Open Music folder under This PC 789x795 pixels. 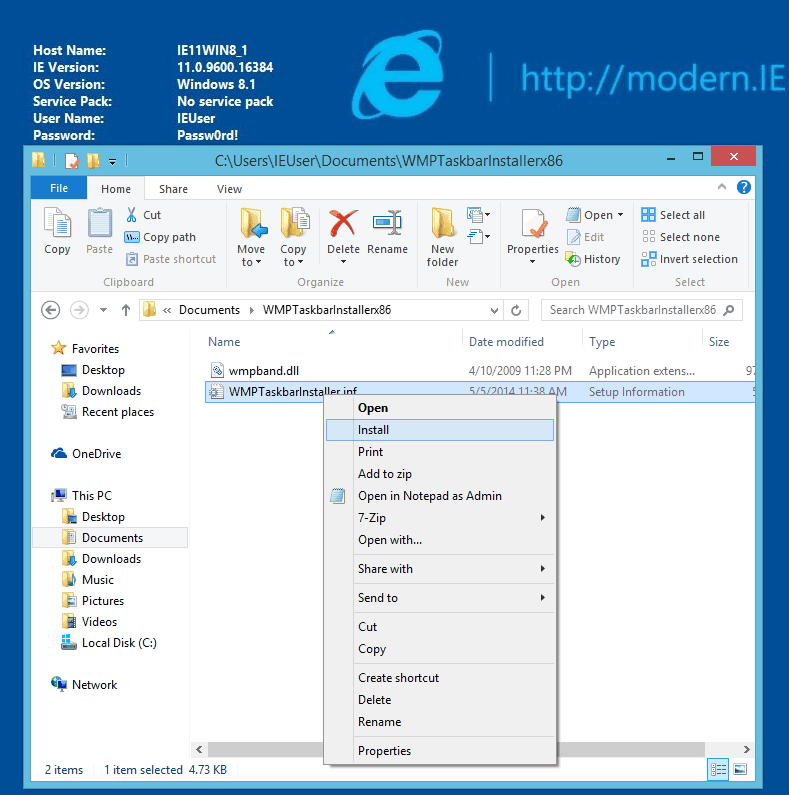coord(88,580)
